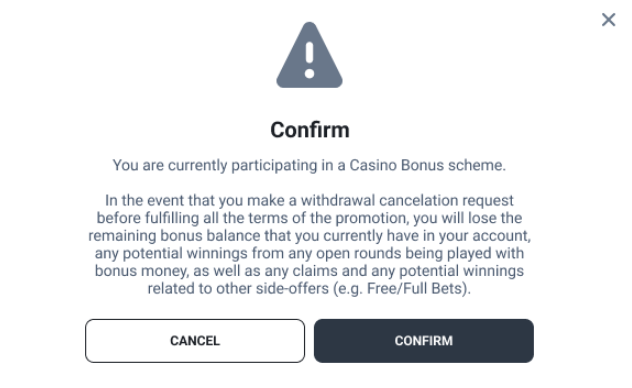Click the line starting 'In the event'
Screen dimensions: 632x388
[x=309, y=200]
